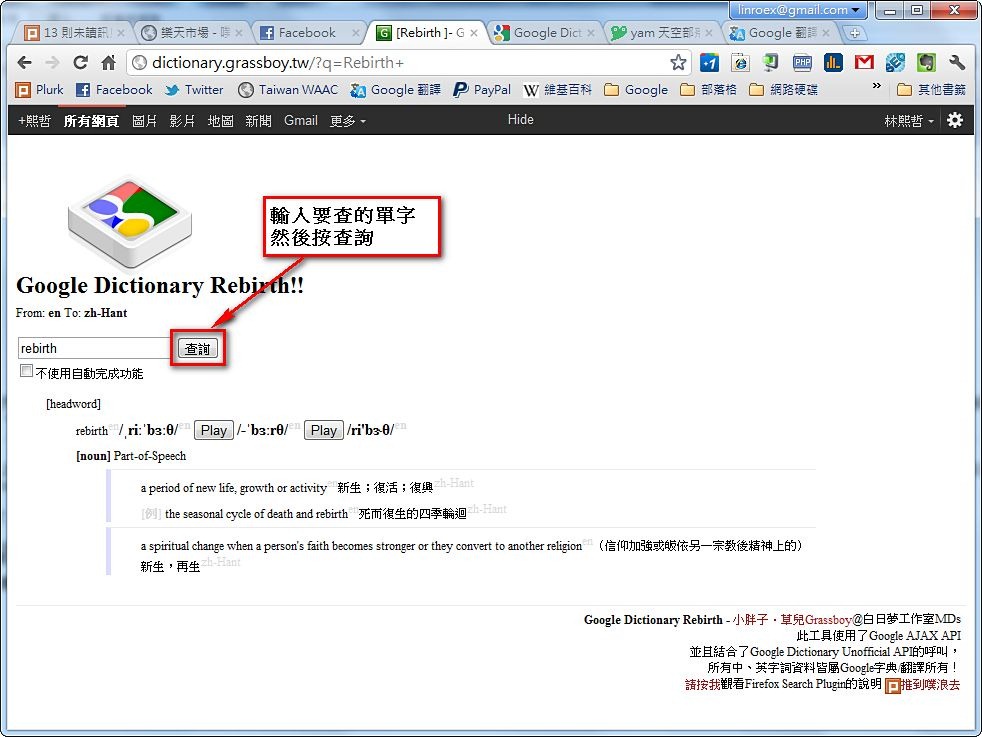
Task: Click the PHP extension icon
Action: point(802,63)
